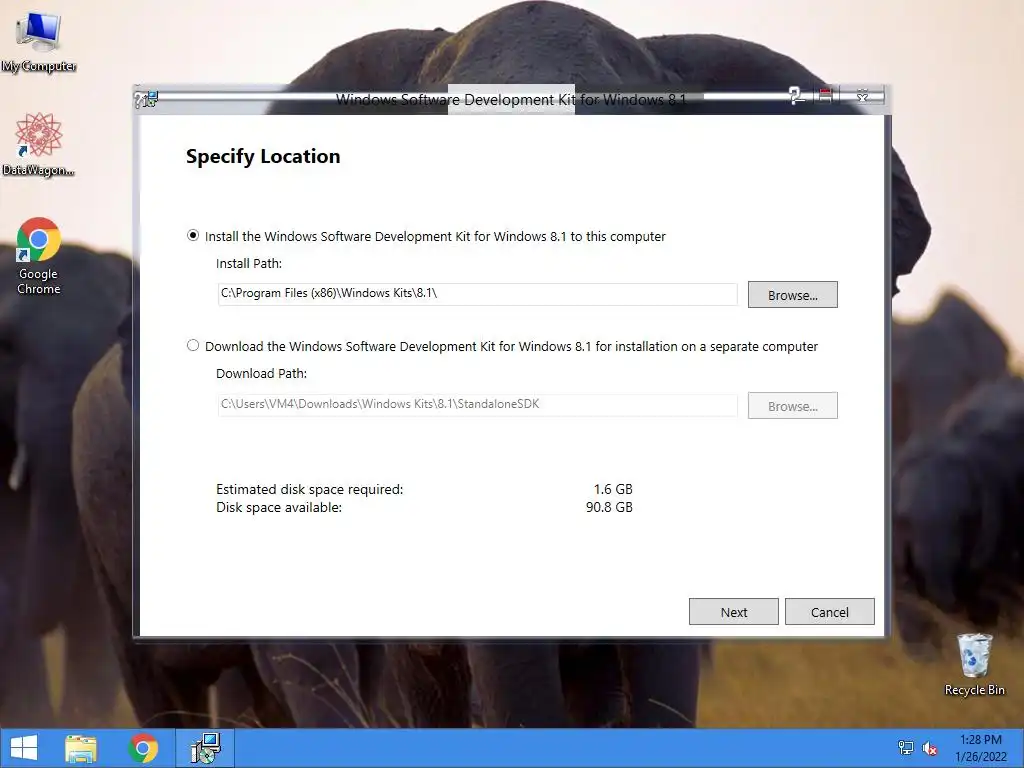Viewport: 1024px width, 768px height.
Task: Open My Computer desktop icon
Action: (x=39, y=42)
